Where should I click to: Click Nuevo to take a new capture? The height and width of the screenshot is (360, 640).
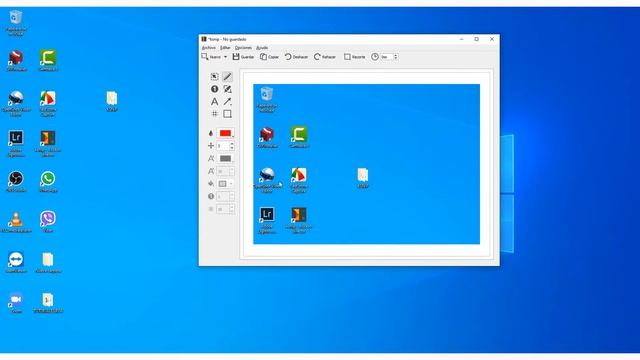(211, 57)
